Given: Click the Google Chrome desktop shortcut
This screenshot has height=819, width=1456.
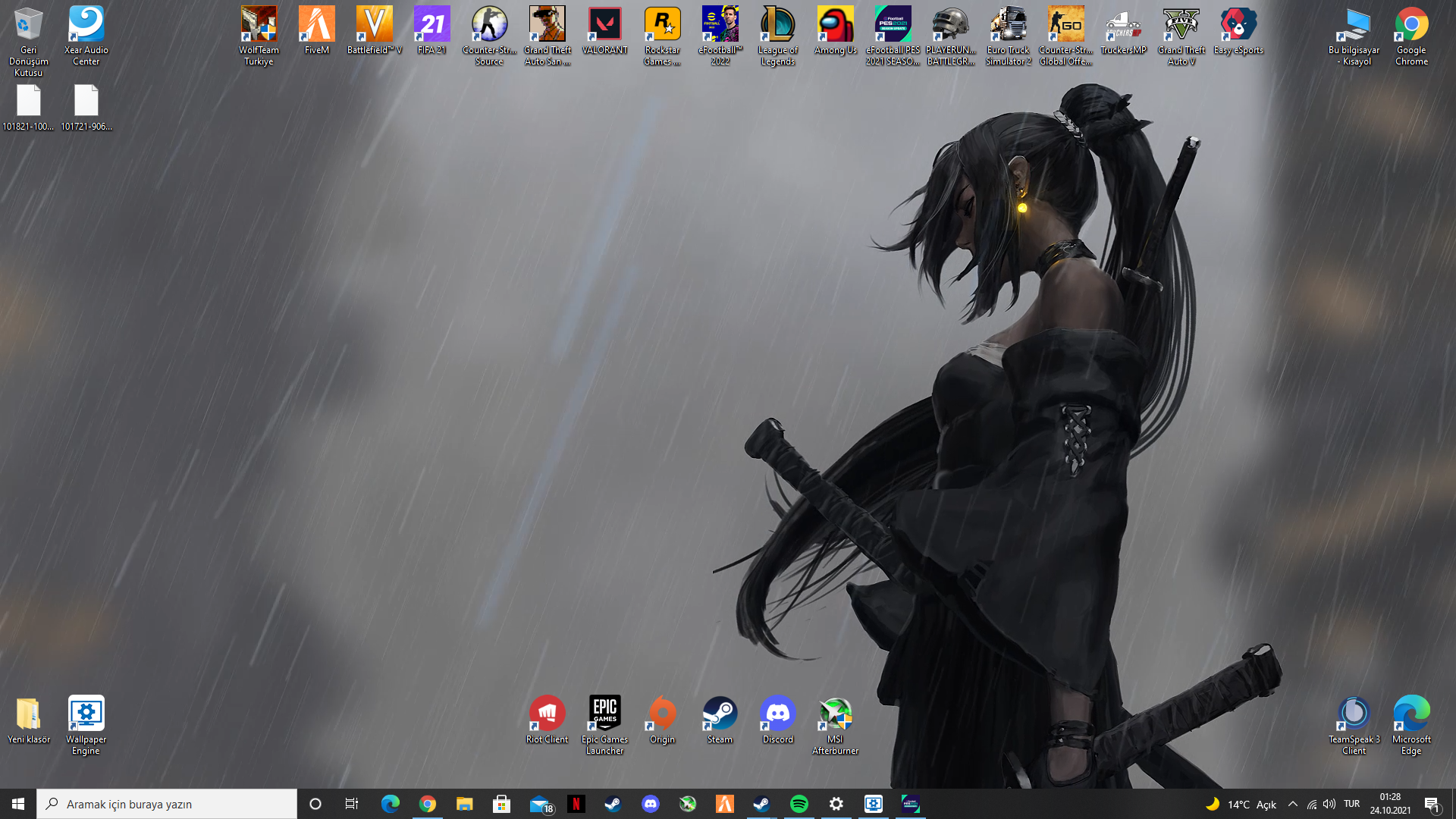Looking at the screenshot, I should pos(1412,36).
